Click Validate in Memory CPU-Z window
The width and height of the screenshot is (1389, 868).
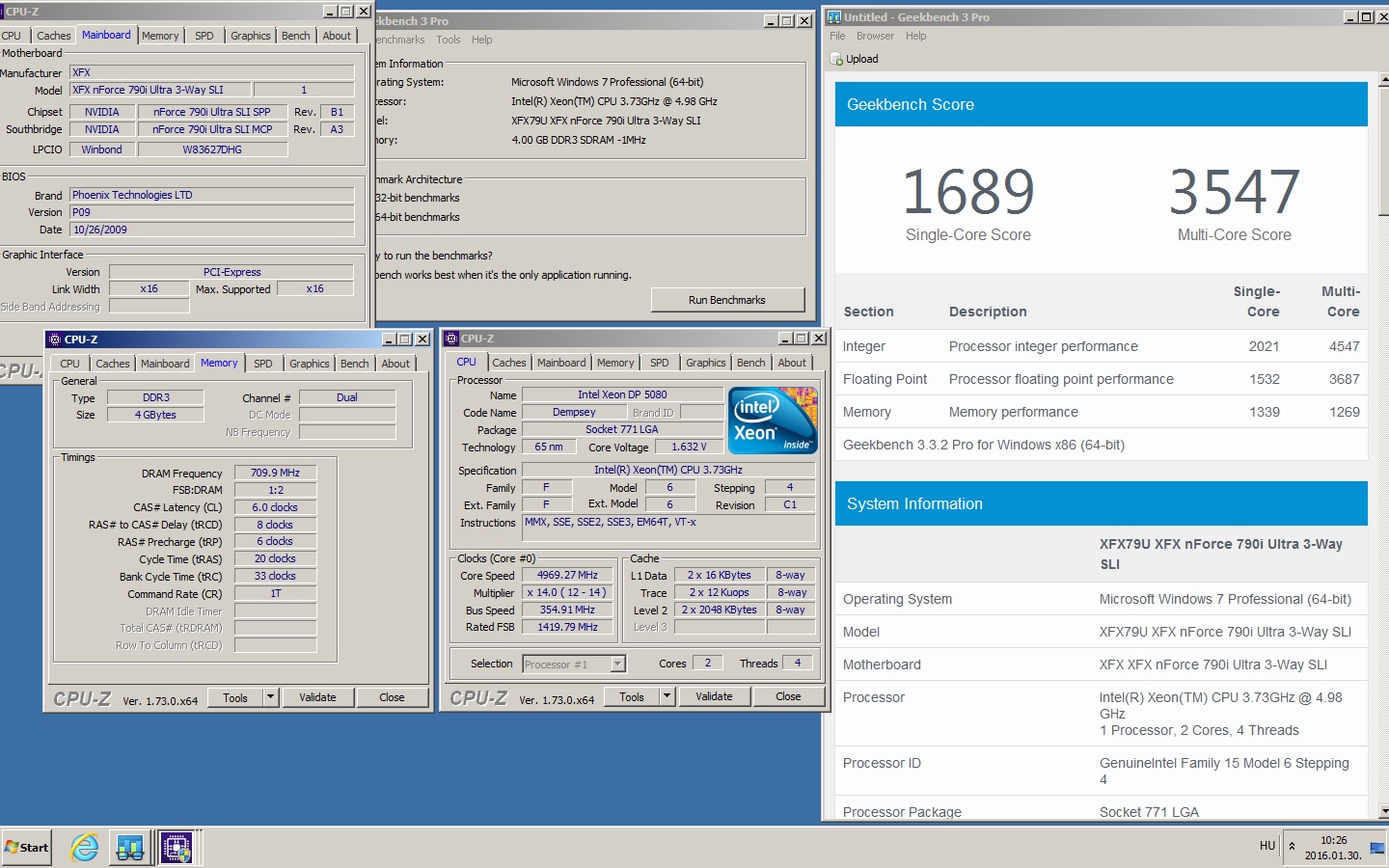[x=317, y=697]
